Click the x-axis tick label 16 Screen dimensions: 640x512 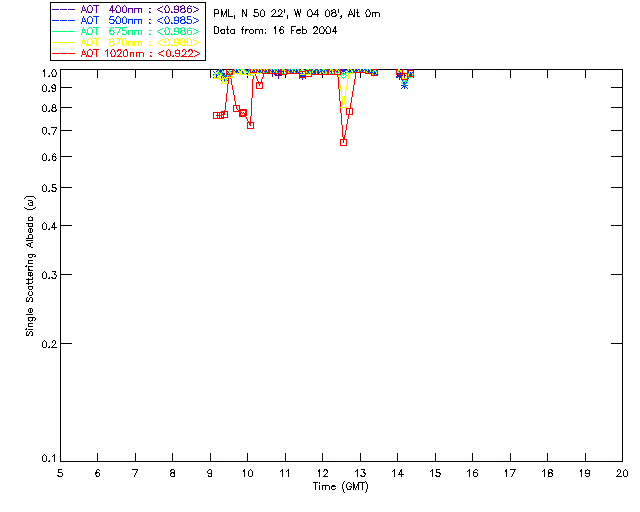click(x=473, y=474)
